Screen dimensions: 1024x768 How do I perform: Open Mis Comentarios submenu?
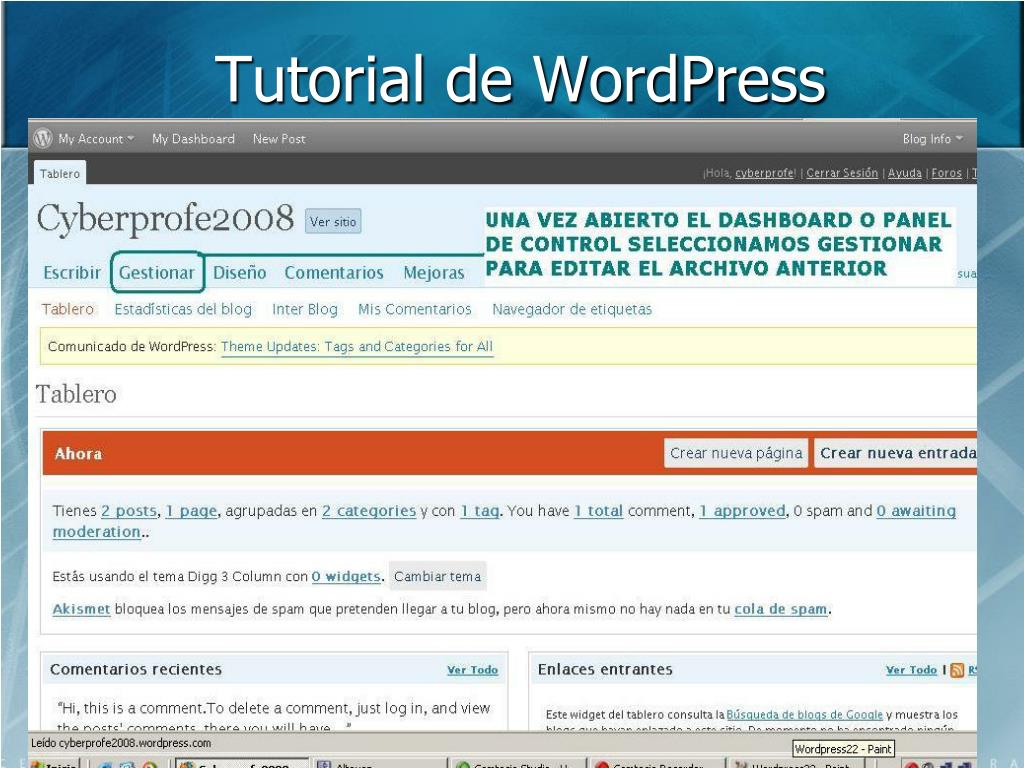pyautogui.click(x=415, y=309)
